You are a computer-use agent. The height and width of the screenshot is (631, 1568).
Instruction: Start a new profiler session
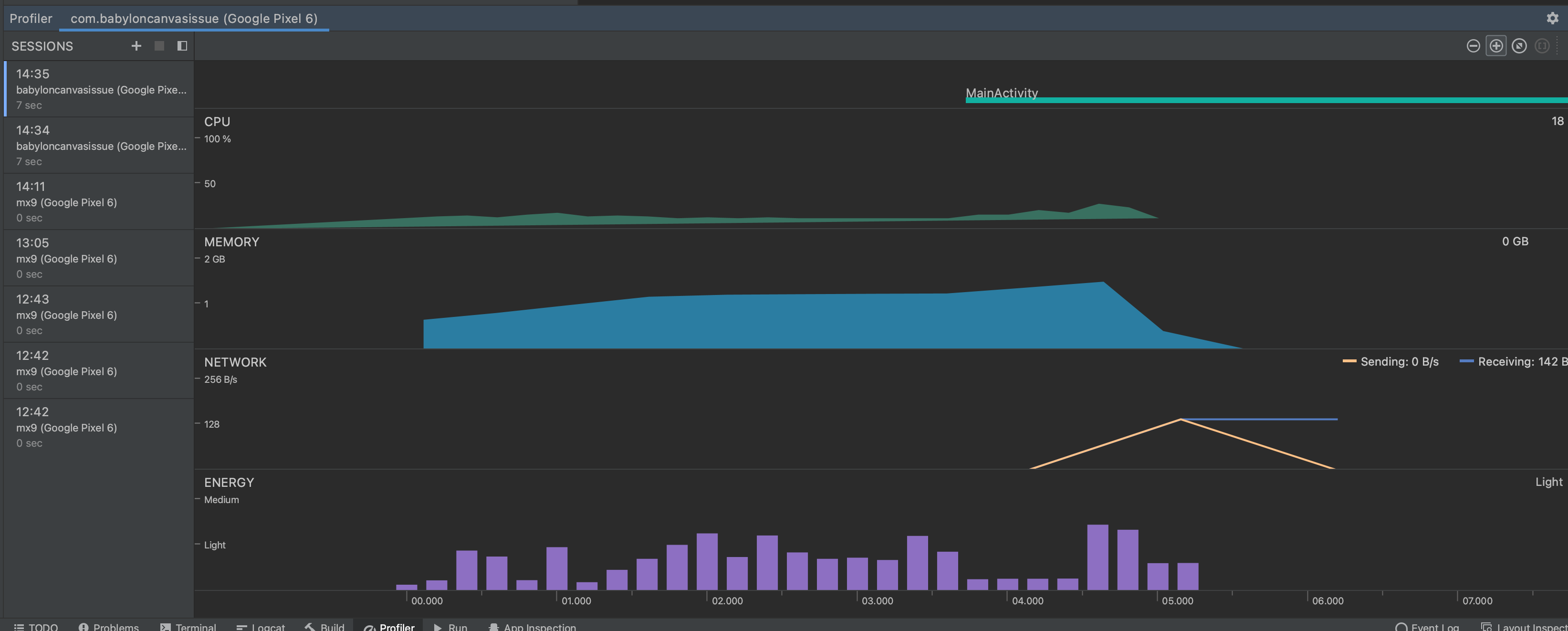pyautogui.click(x=136, y=46)
